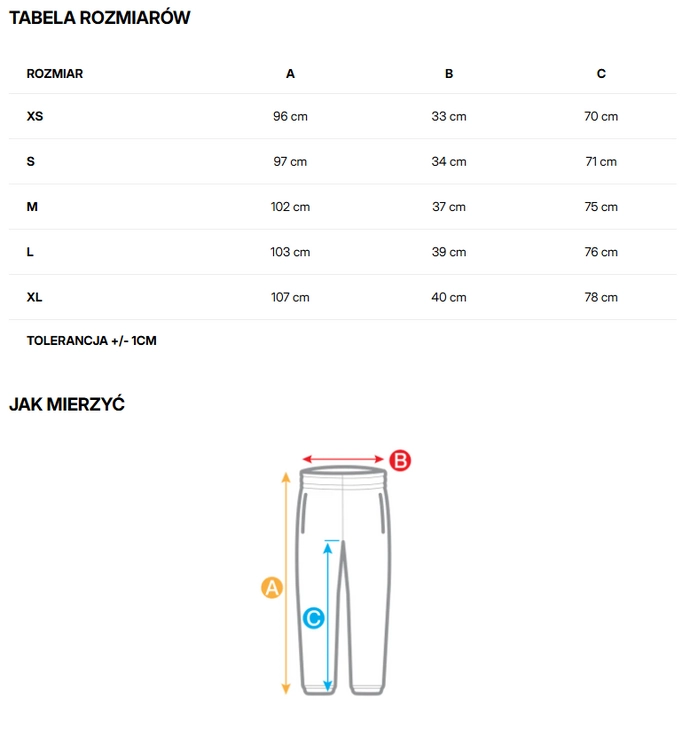Click the orange vertical length arrow
Viewport: 690px width, 736px height.
[x=286, y=583]
